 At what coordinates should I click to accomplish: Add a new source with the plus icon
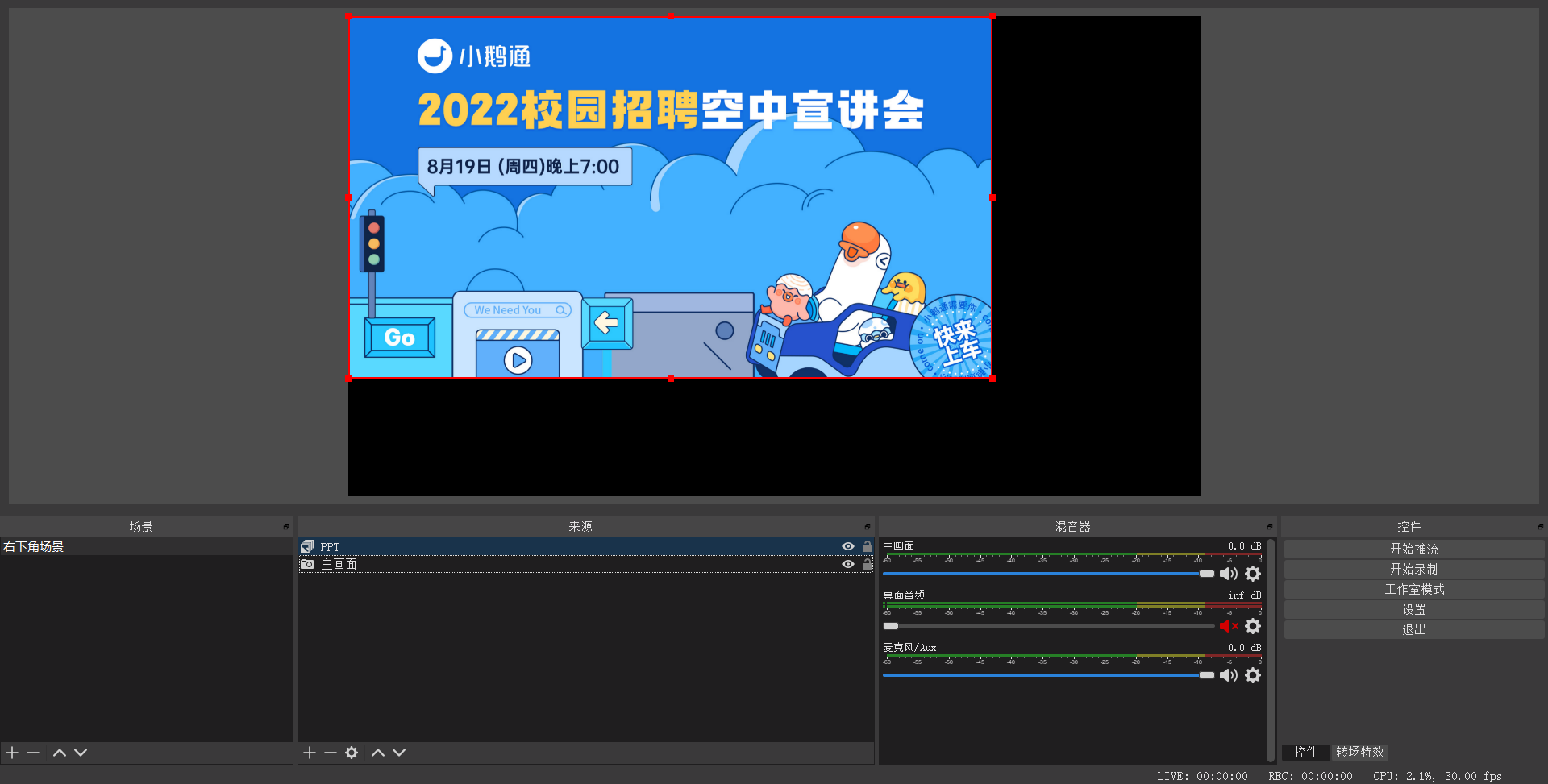pos(310,753)
